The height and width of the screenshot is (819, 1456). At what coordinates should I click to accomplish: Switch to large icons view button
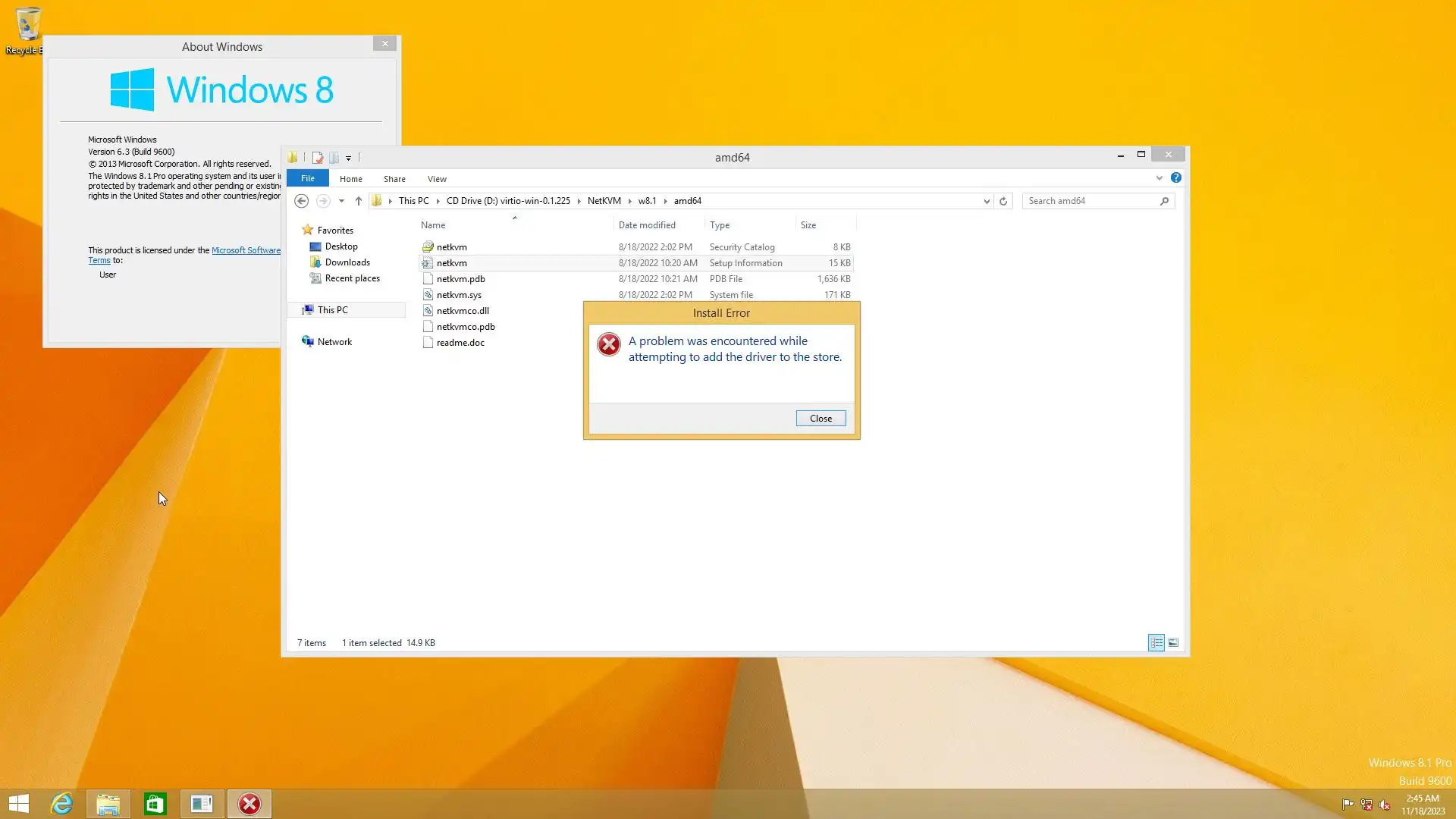pos(1173,643)
